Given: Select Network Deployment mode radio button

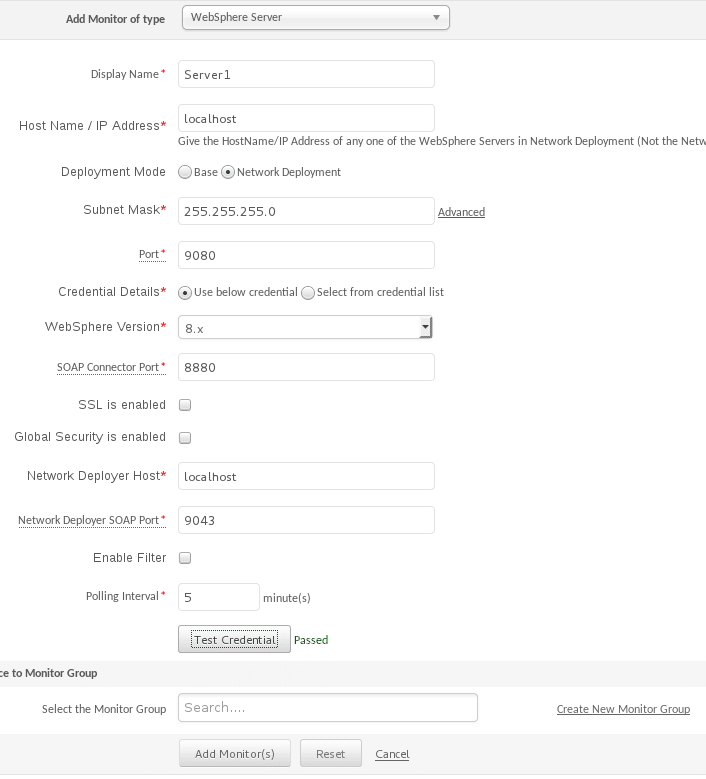Looking at the screenshot, I should point(228,172).
